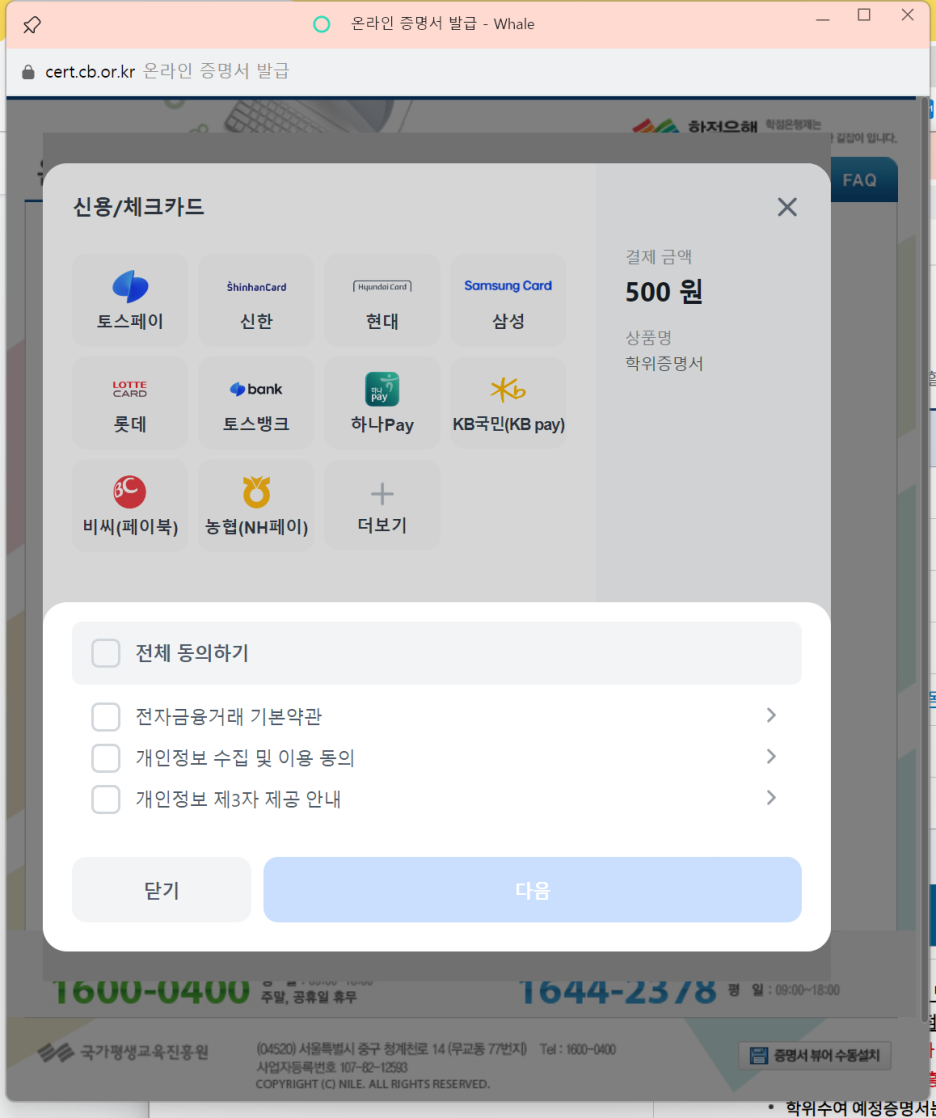Viewport: 936px width, 1118px height.
Task: Choose Shinhan Card (신한)
Action: click(x=256, y=300)
